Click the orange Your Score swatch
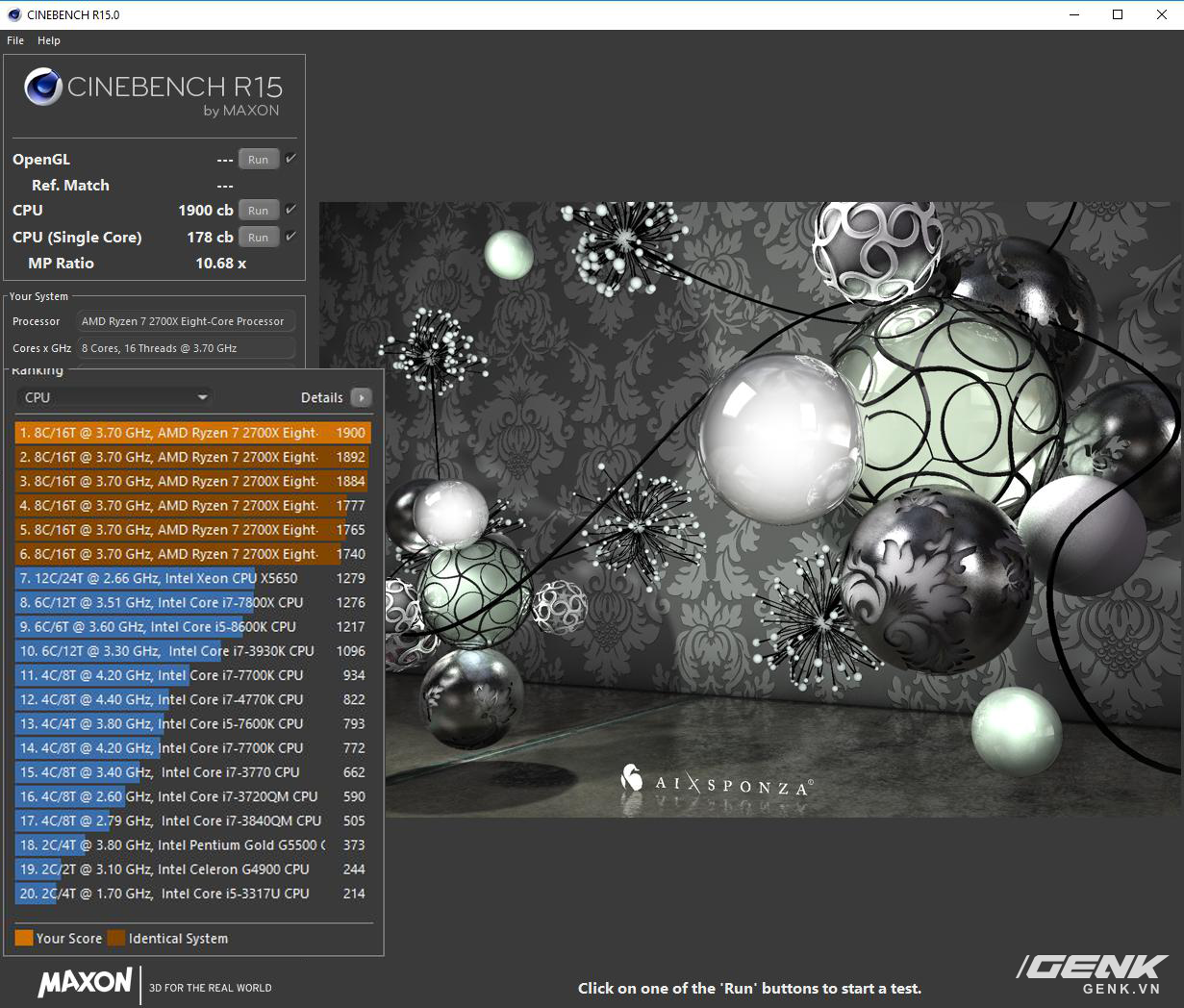The image size is (1184, 1008). point(24,938)
